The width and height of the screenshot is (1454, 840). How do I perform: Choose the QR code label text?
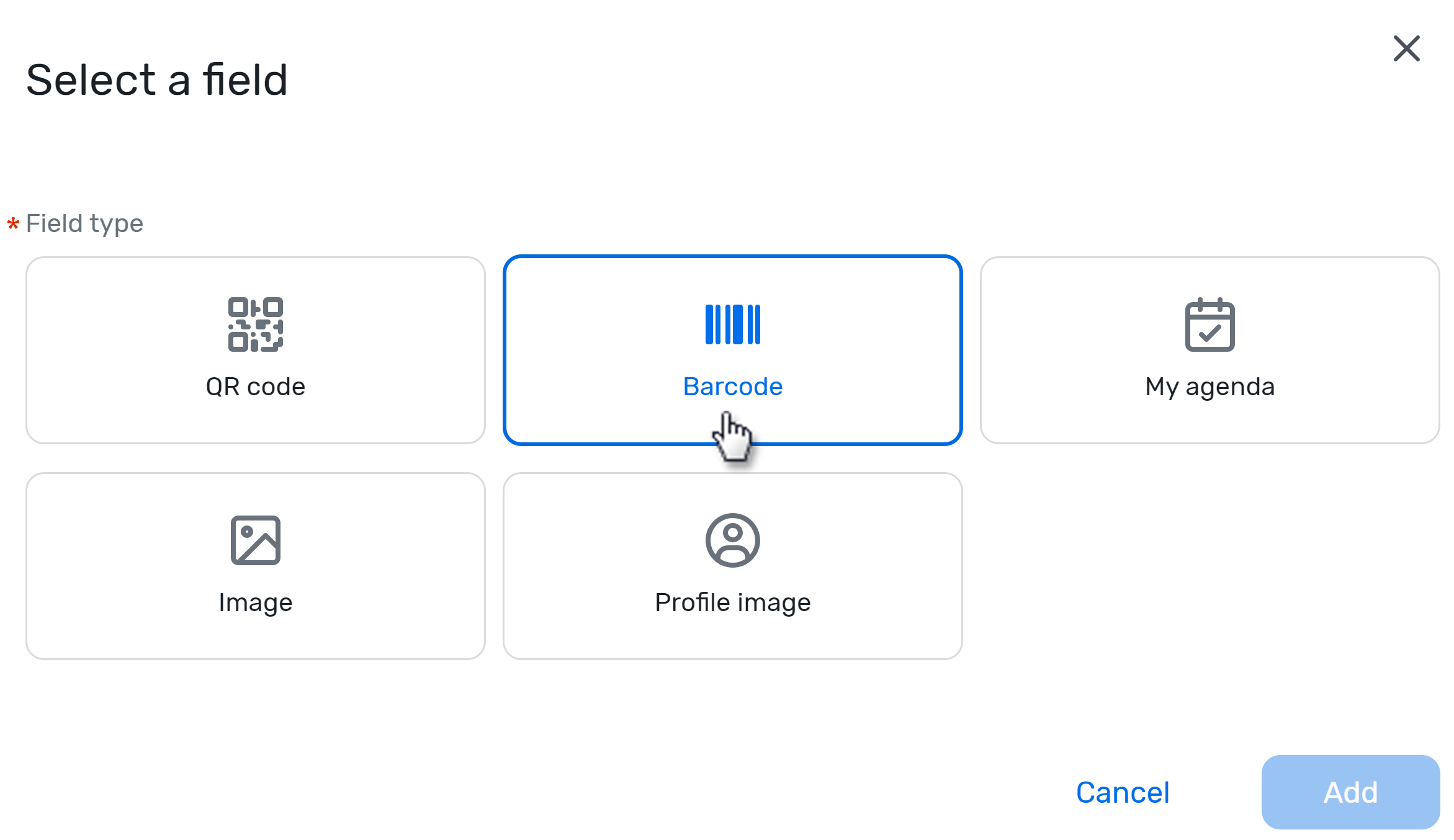(x=255, y=386)
